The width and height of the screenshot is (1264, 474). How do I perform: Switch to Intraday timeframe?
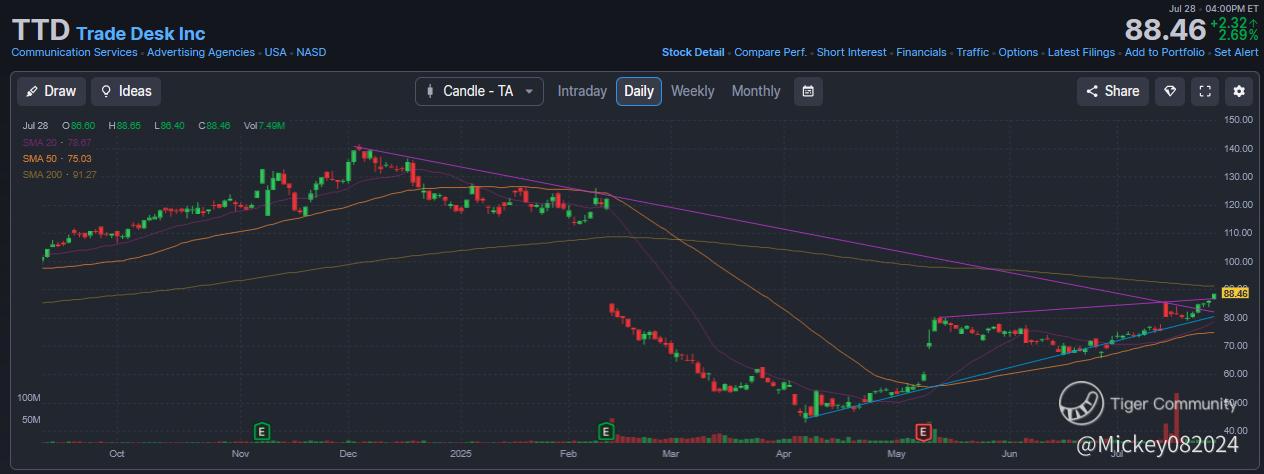pyautogui.click(x=582, y=91)
